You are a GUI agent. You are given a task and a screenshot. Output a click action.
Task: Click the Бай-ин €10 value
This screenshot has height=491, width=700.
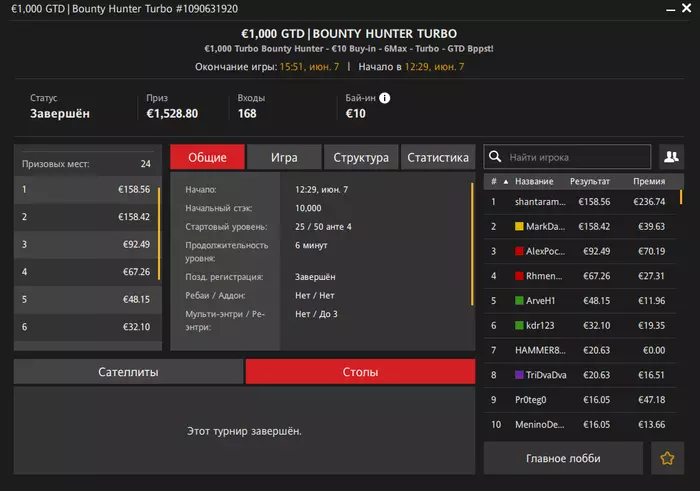[356, 113]
